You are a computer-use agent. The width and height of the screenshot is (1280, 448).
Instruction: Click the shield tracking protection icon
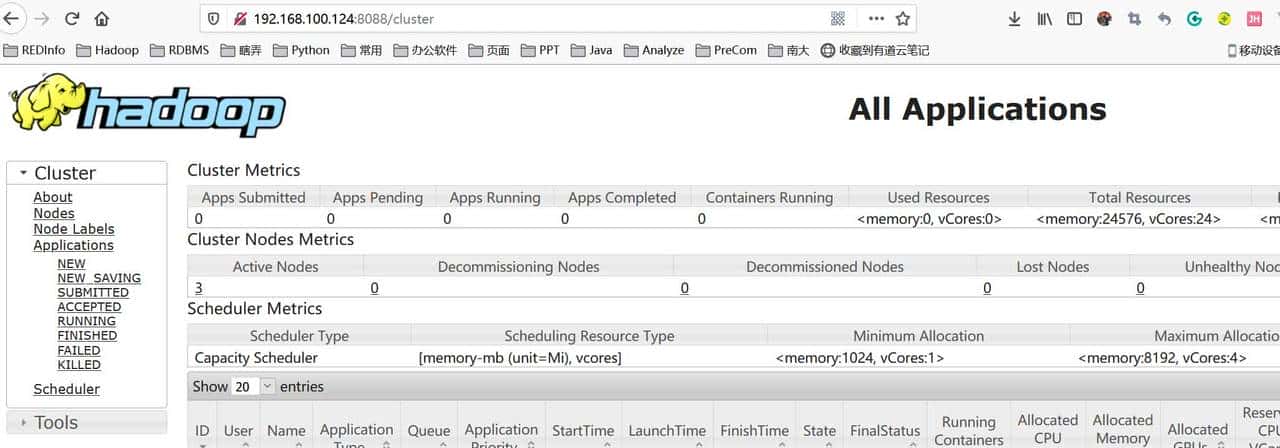click(x=213, y=18)
